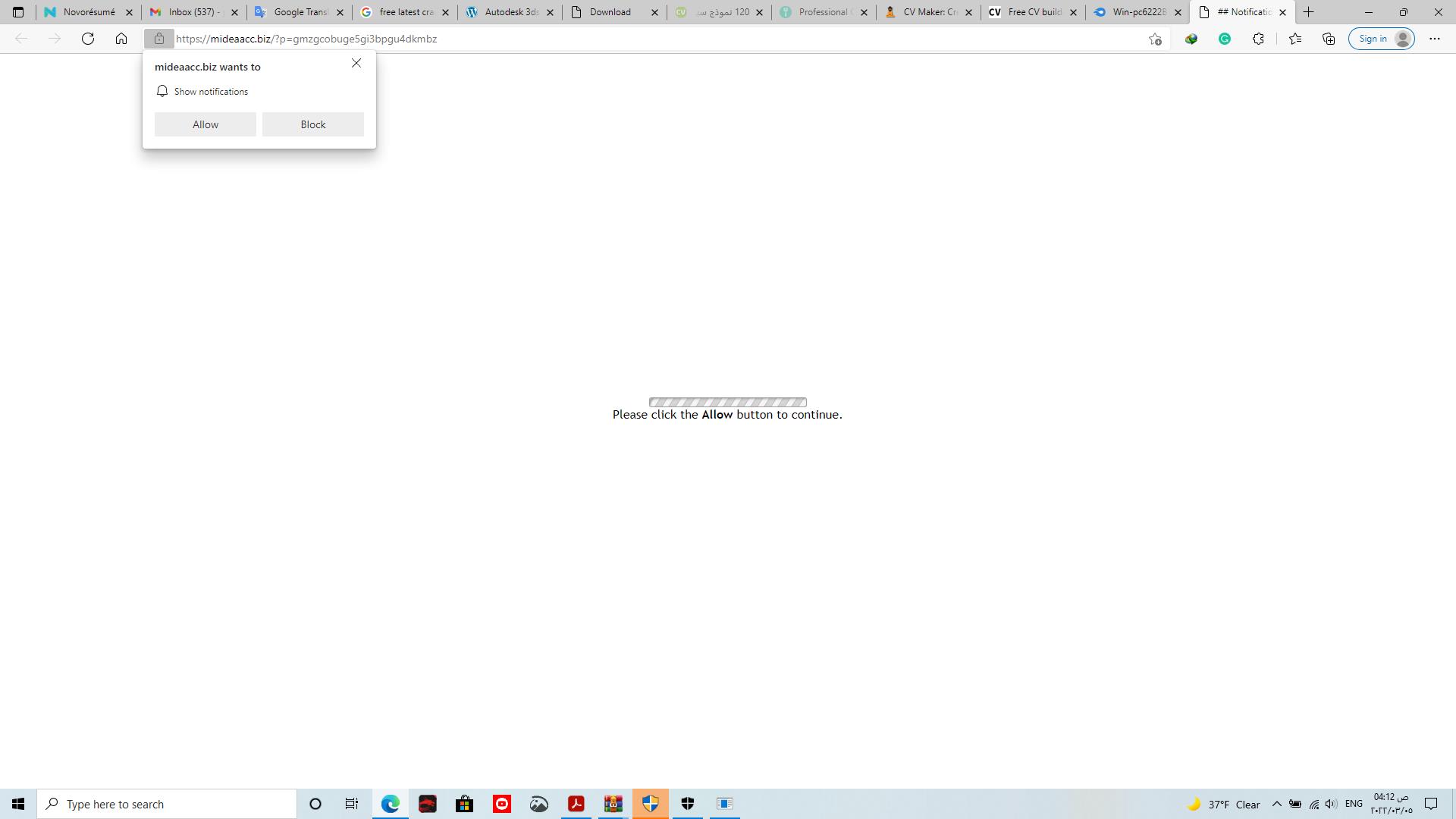Toggle ENG input language indicator

(x=1354, y=804)
